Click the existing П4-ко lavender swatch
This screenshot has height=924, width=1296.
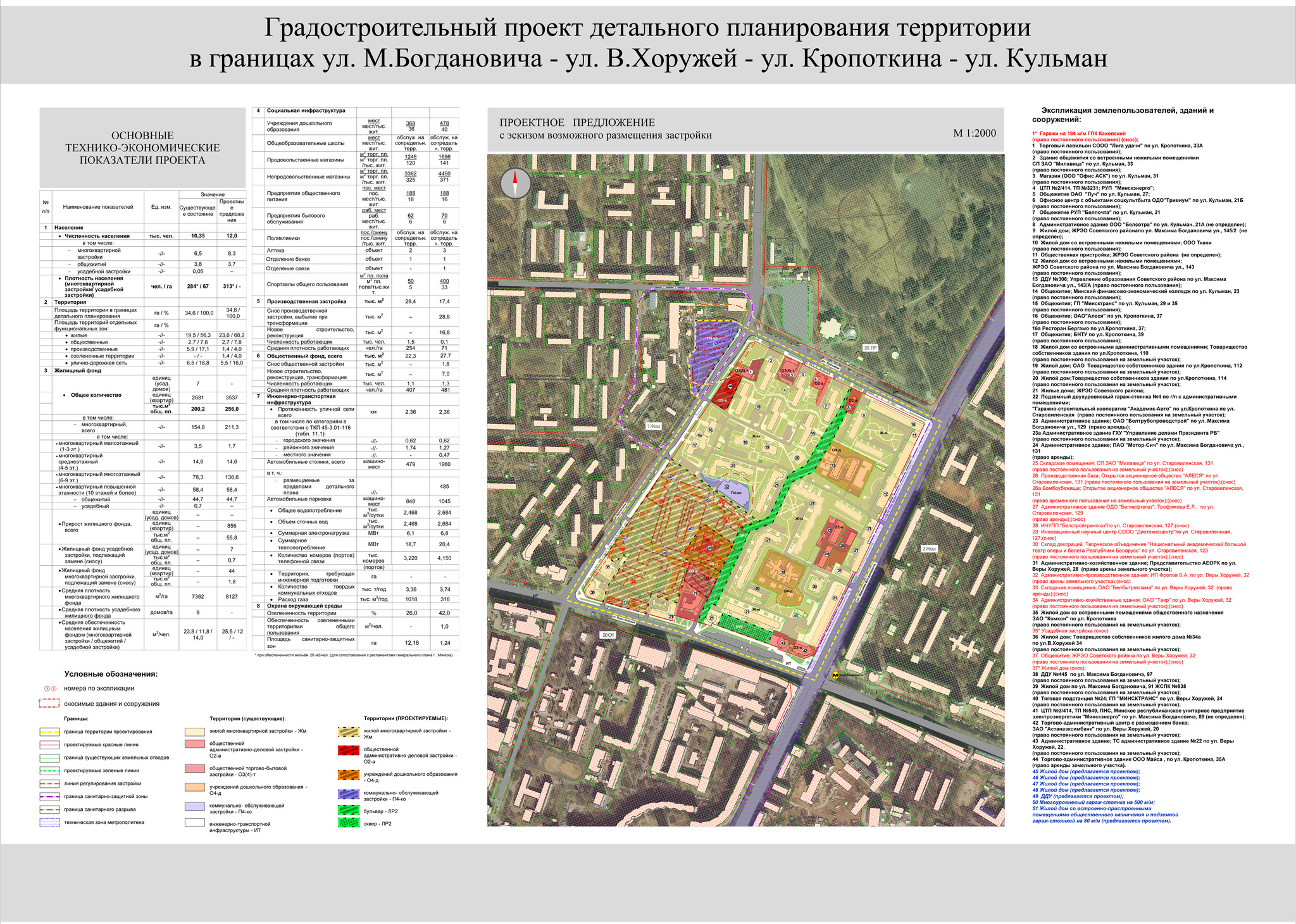click(x=195, y=805)
